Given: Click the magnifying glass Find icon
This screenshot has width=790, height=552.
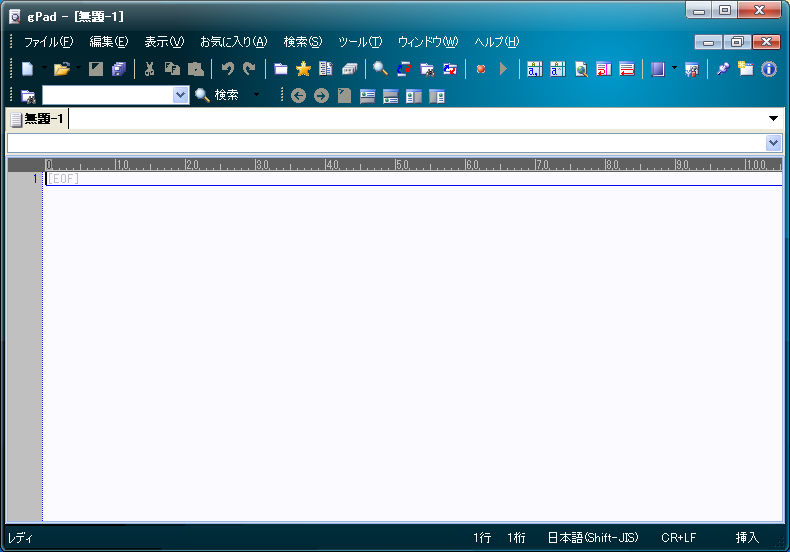Looking at the screenshot, I should [380, 69].
